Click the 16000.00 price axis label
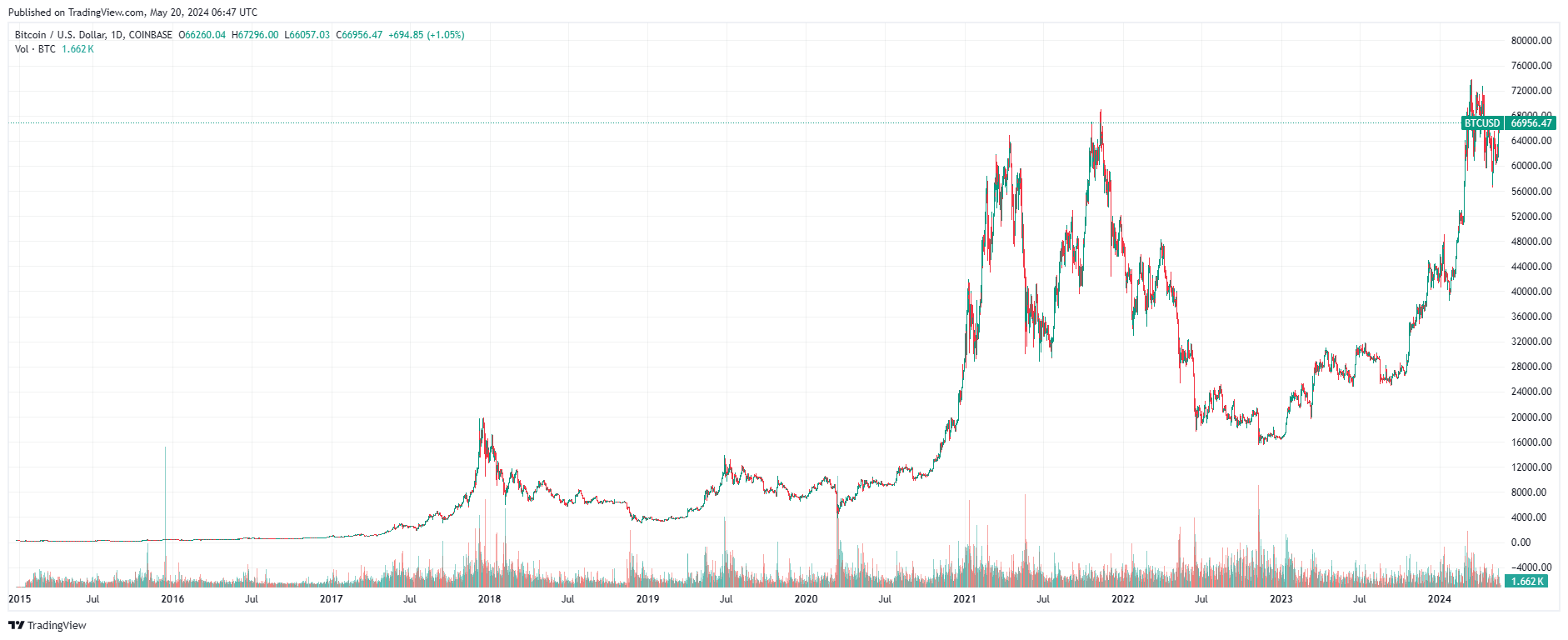 1531,442
